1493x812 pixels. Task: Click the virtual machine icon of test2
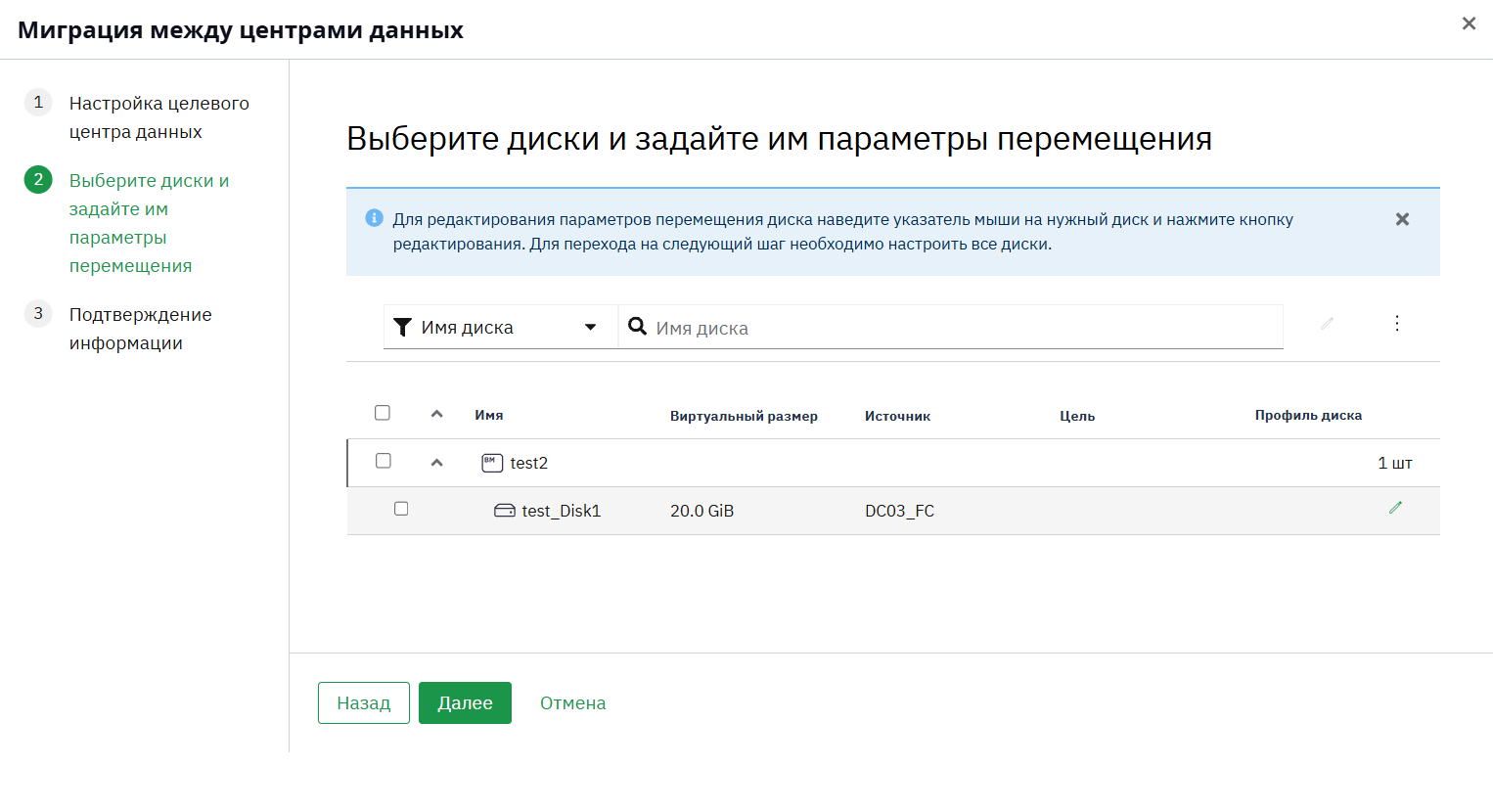coord(492,463)
